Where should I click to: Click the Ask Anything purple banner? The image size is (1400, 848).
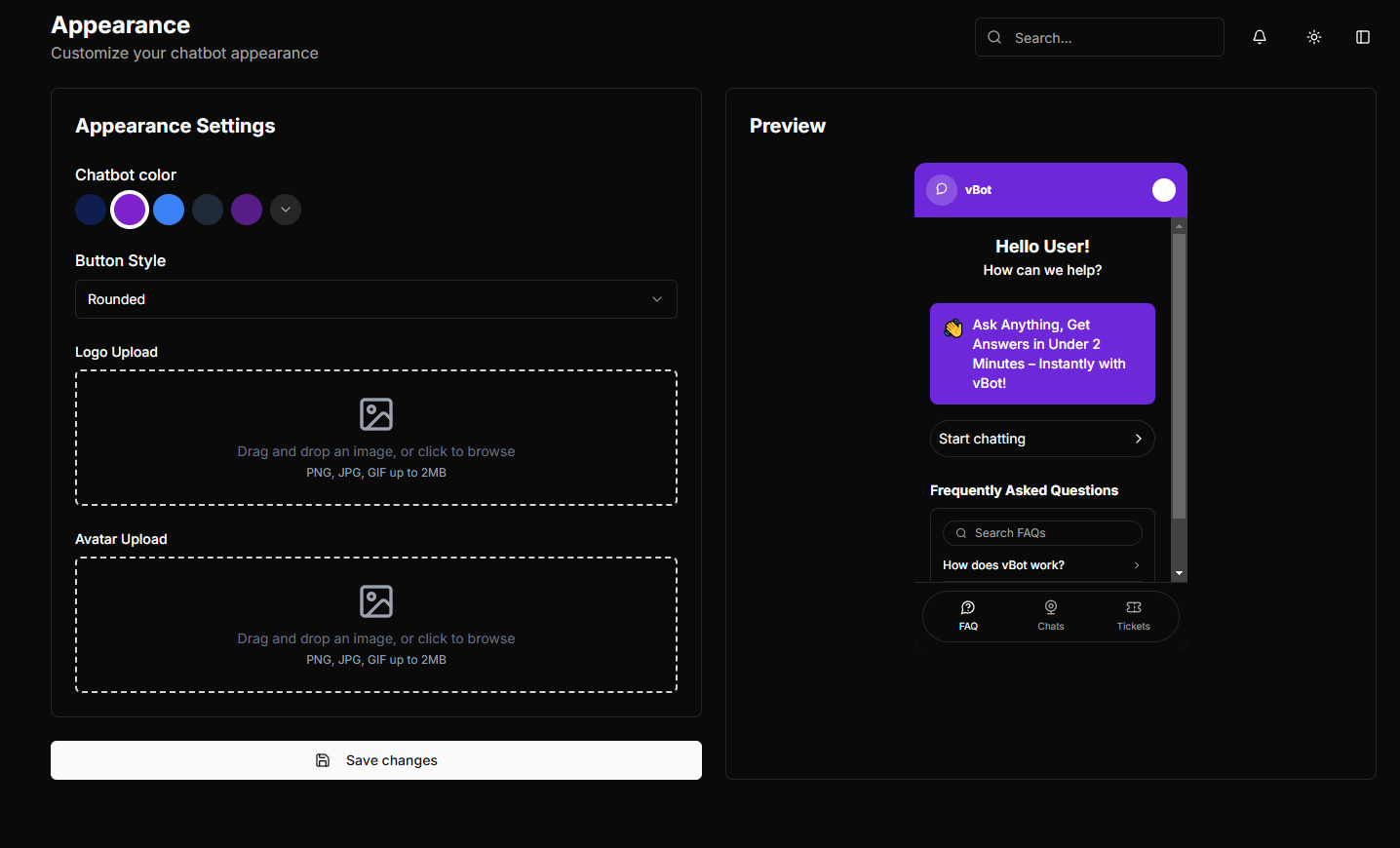(x=1042, y=354)
